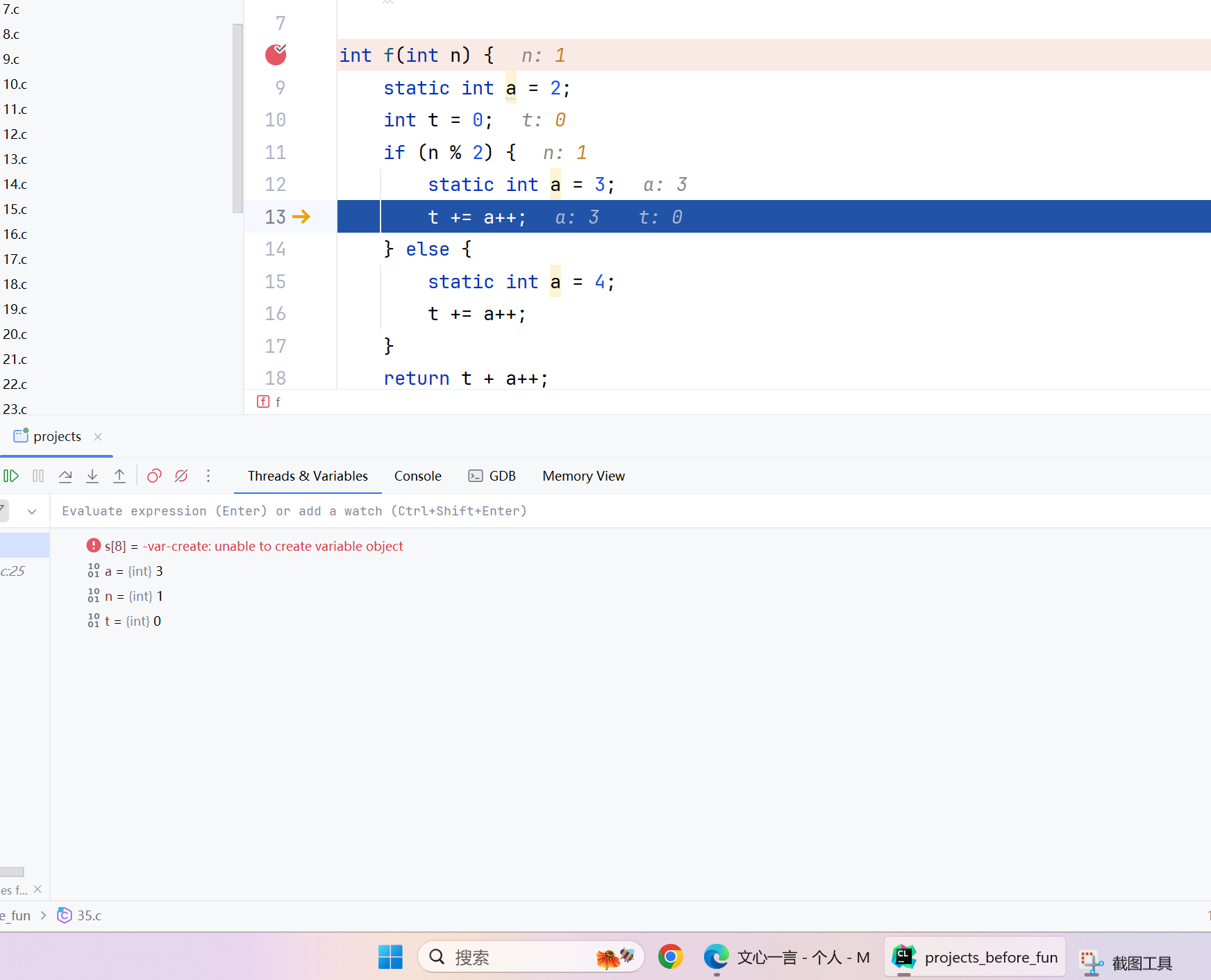Click line number 12 in the gutter

pos(276,184)
